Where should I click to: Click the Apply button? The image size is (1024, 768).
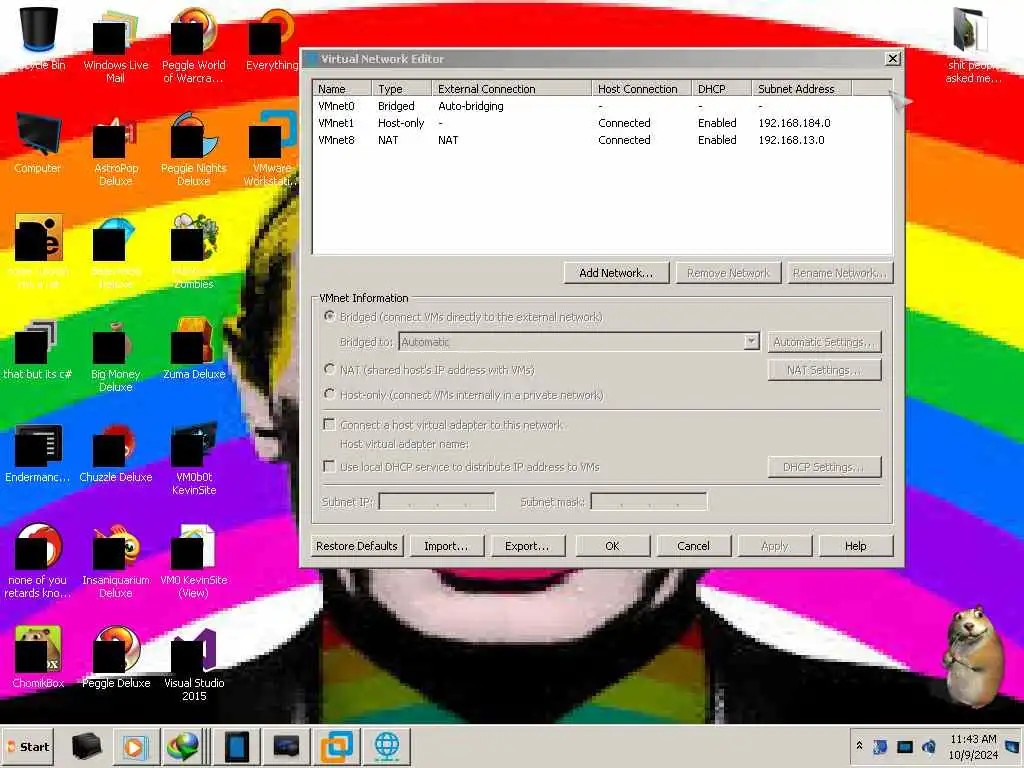tap(775, 546)
